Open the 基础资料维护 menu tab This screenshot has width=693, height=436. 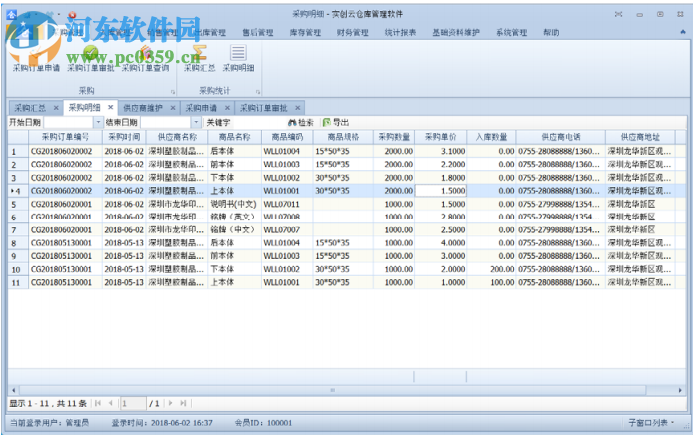[x=456, y=32]
